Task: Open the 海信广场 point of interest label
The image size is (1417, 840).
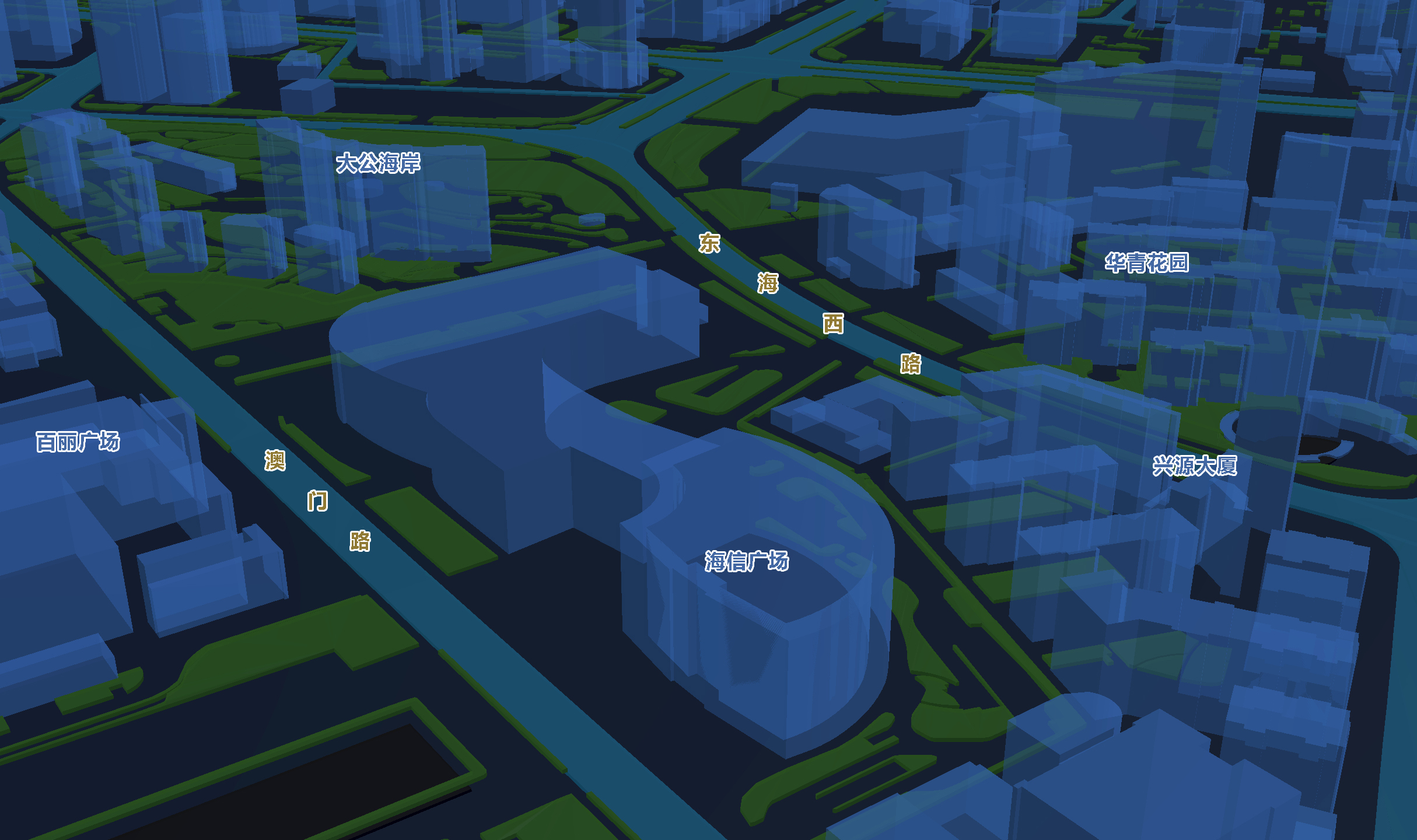Action: click(747, 561)
